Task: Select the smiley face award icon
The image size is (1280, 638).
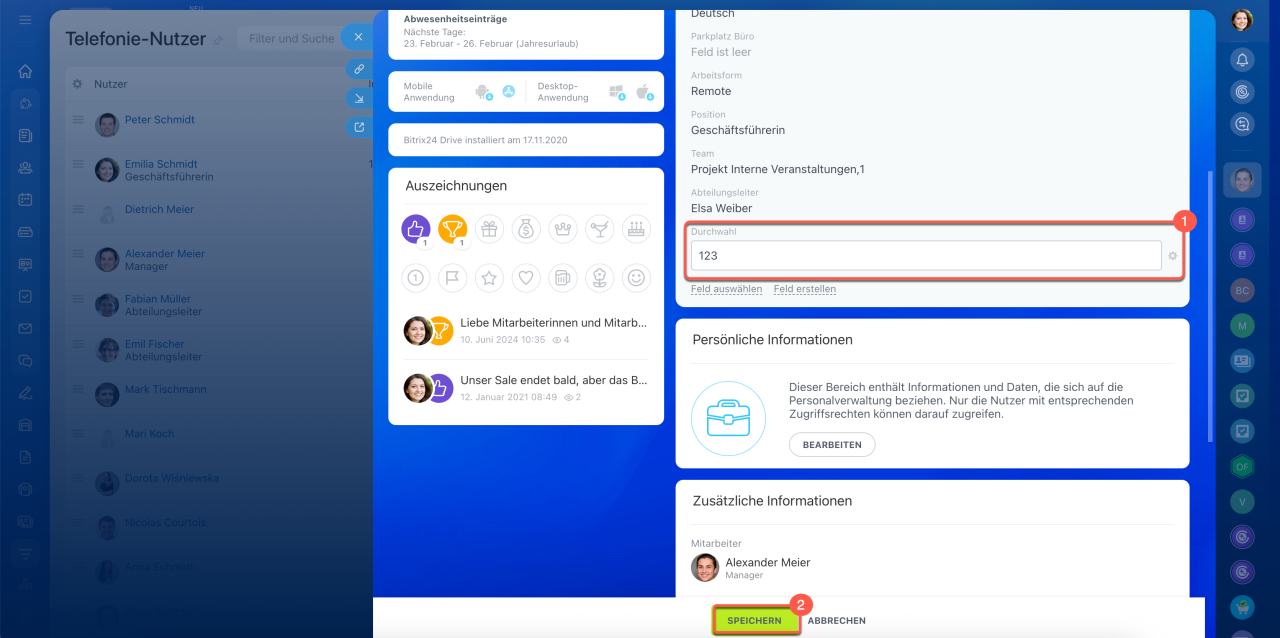Action: pos(636,277)
